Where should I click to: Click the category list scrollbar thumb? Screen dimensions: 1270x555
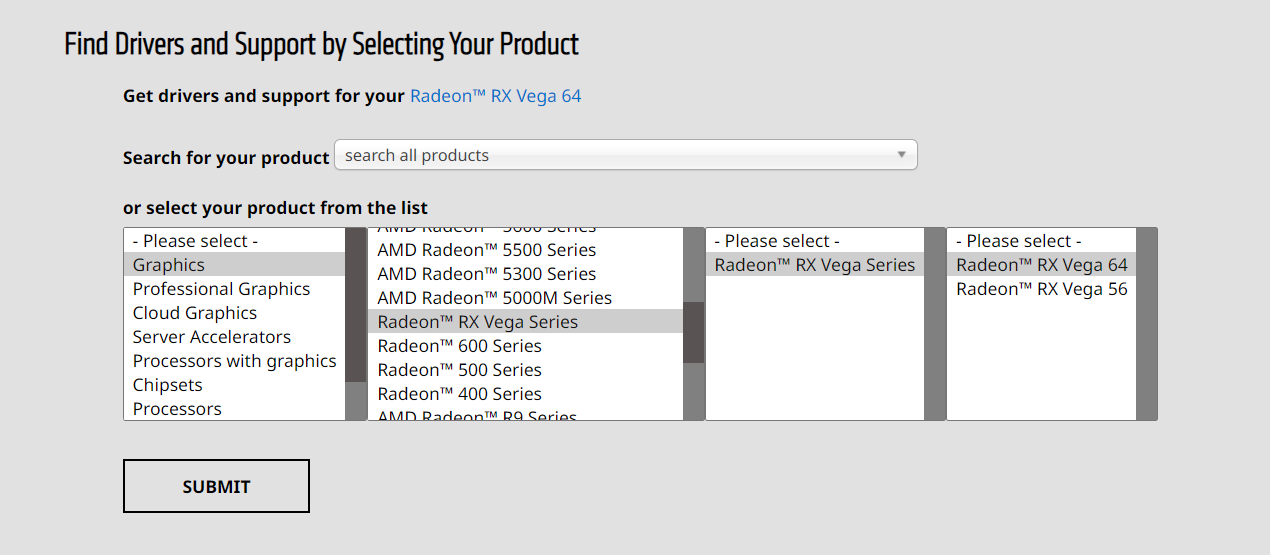click(x=355, y=305)
